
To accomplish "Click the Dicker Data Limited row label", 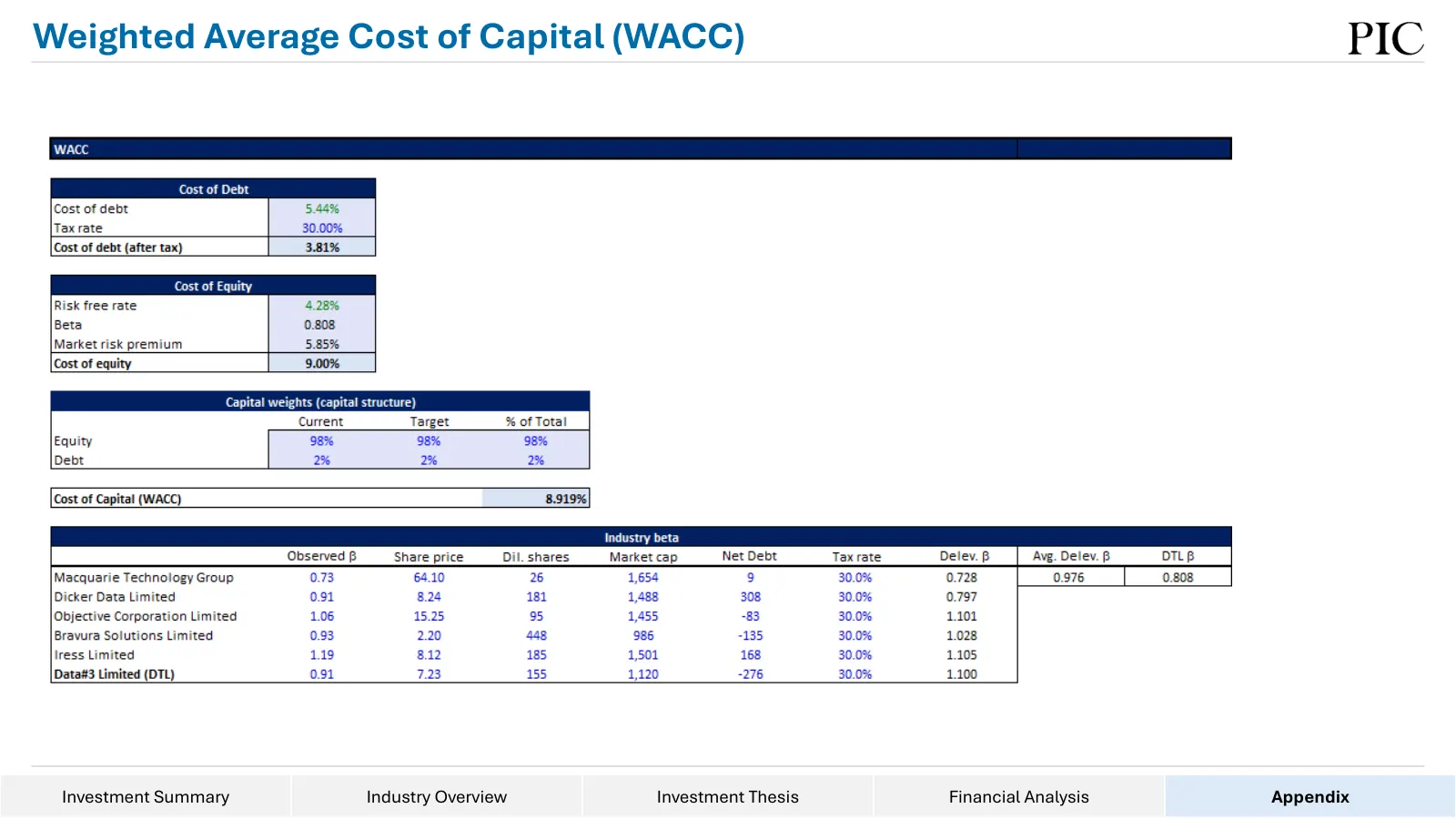I will [x=115, y=597].
